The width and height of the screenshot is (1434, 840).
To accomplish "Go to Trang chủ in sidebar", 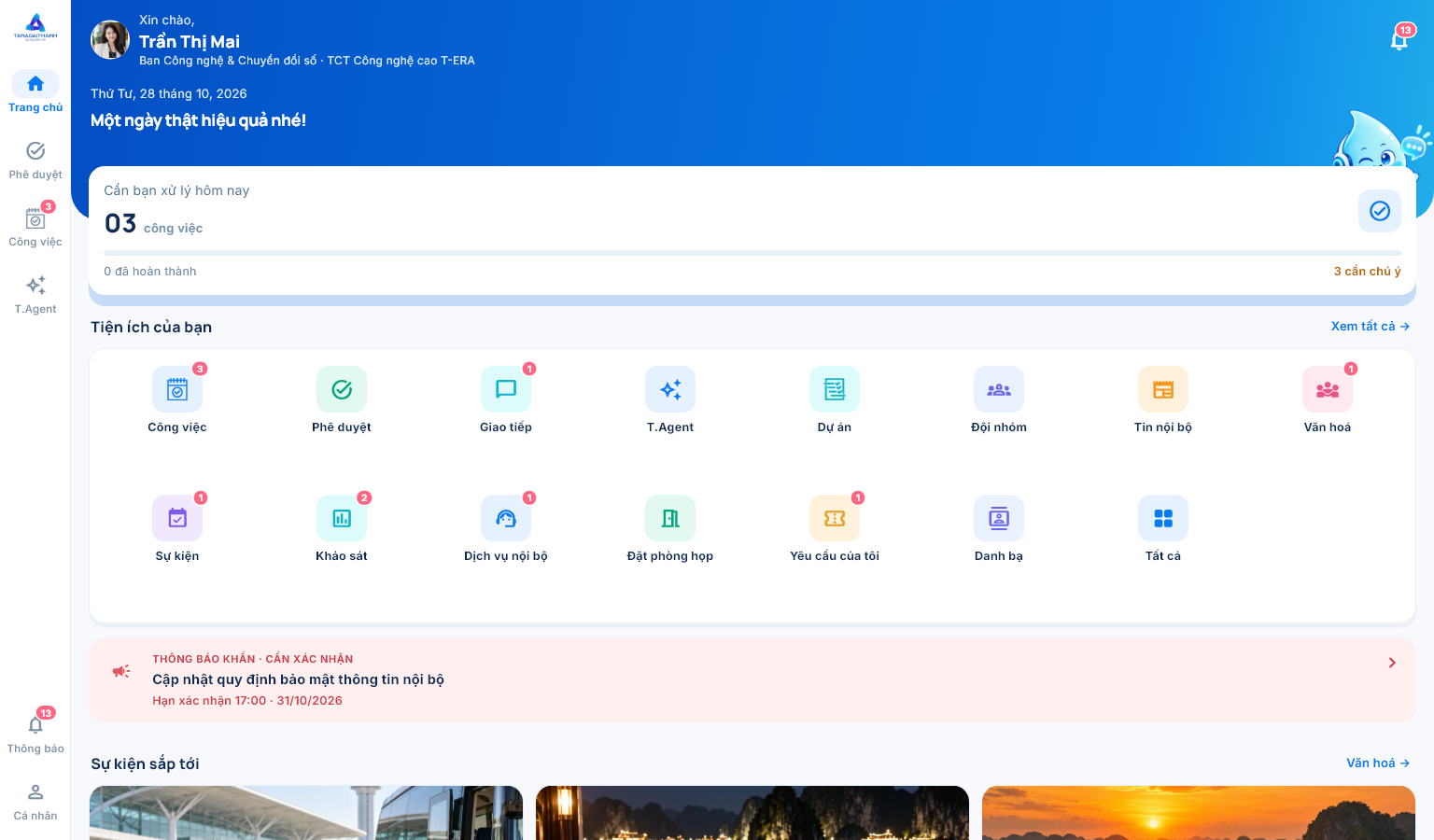I will pos(35,92).
